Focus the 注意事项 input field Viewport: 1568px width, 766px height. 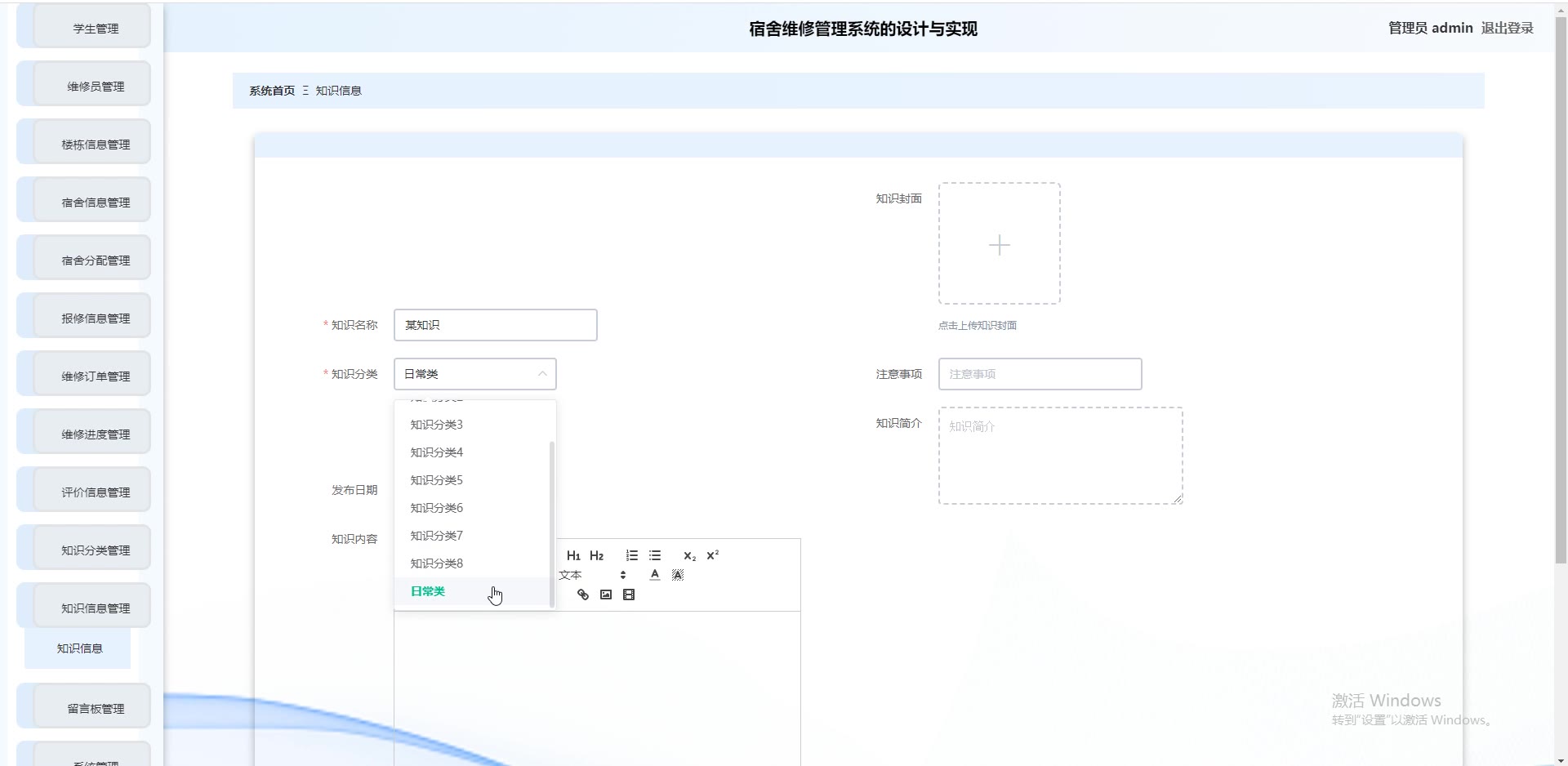1040,374
